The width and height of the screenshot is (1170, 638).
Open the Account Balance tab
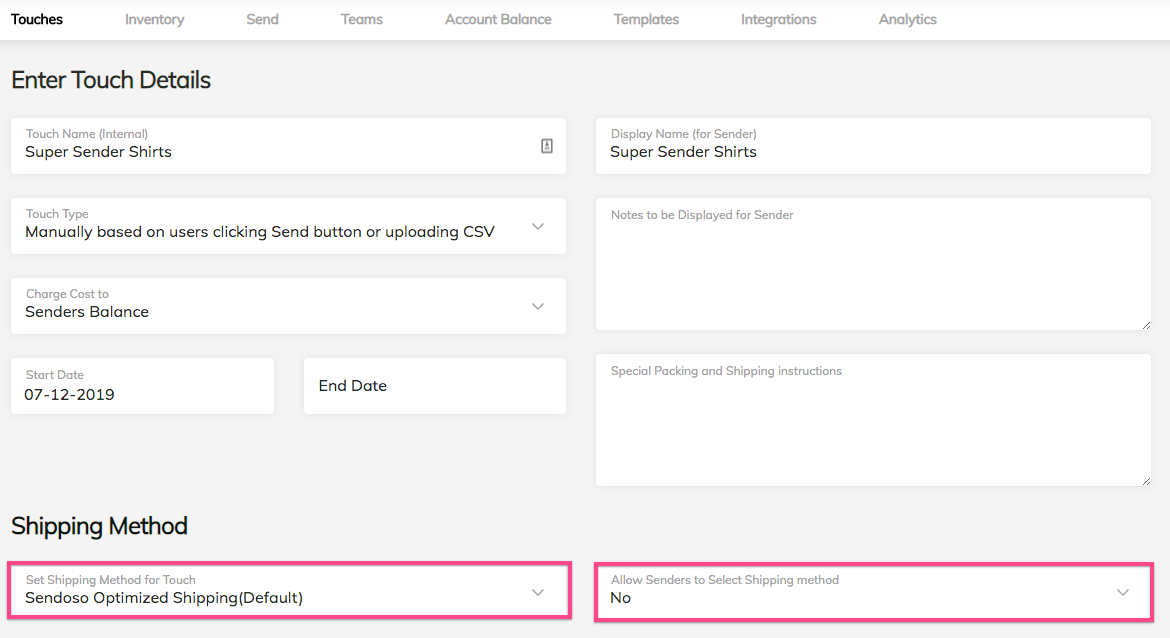[x=498, y=19]
